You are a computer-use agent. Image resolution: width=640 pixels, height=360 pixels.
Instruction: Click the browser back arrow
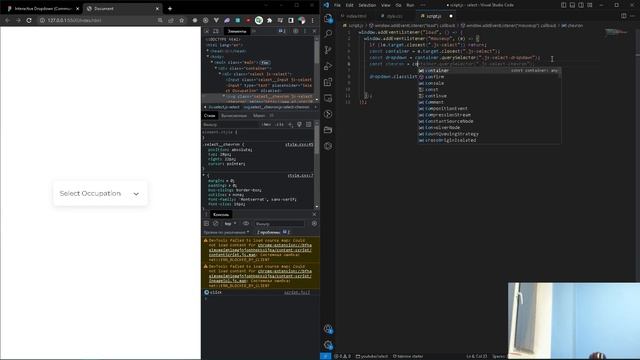coord(7,20)
